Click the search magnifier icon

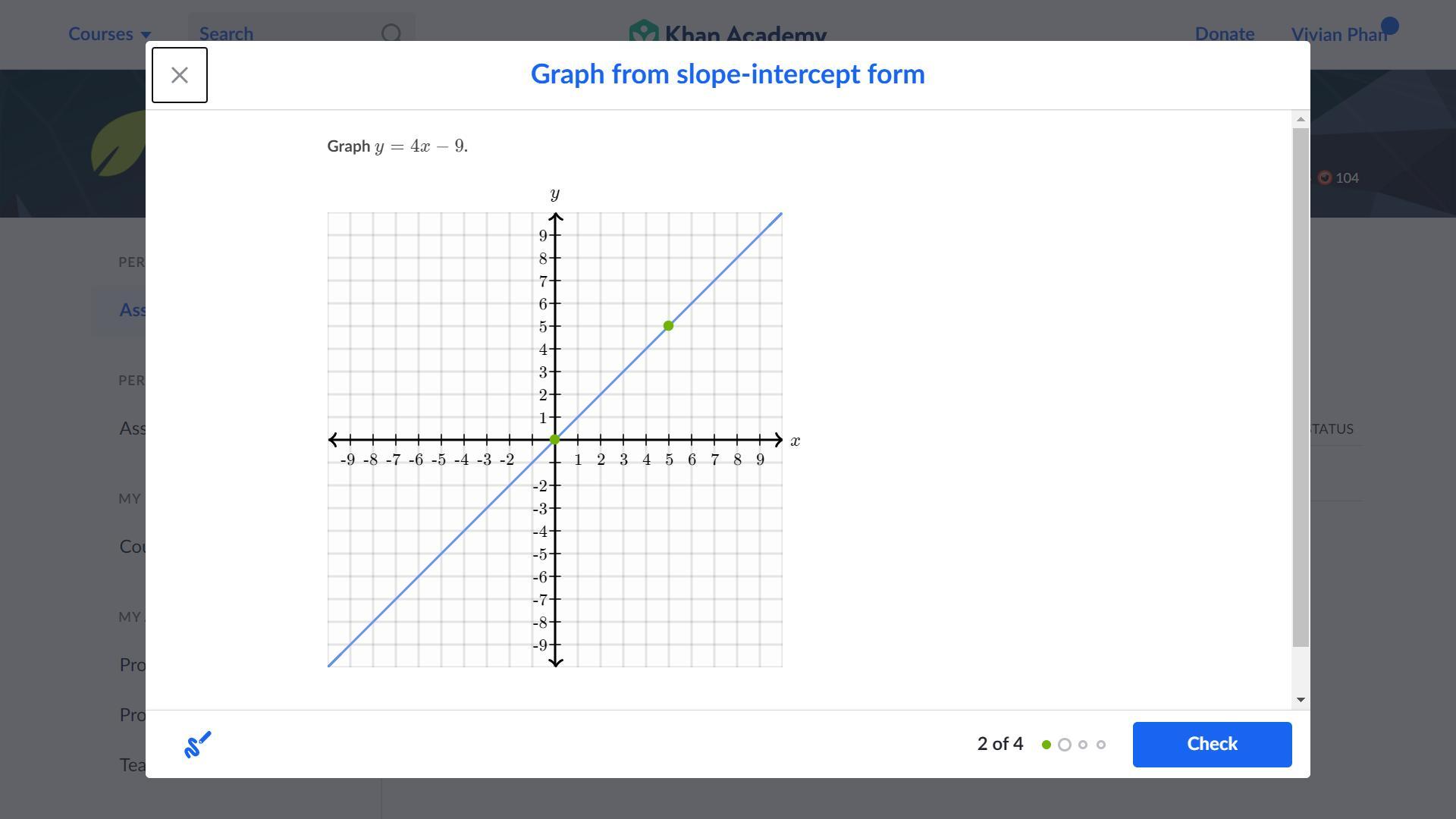391,34
